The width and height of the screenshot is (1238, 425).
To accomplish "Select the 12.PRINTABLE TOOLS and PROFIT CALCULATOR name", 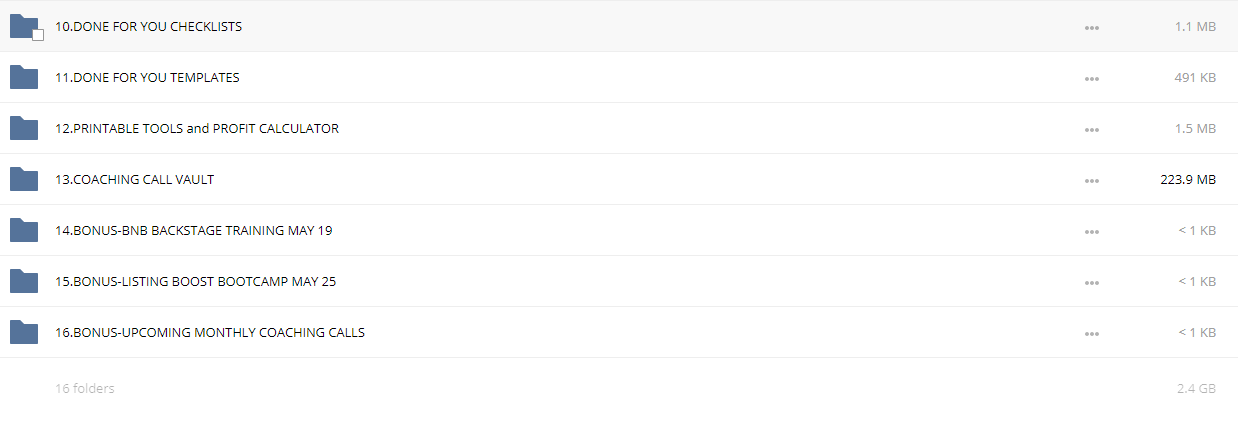I will pos(197,128).
